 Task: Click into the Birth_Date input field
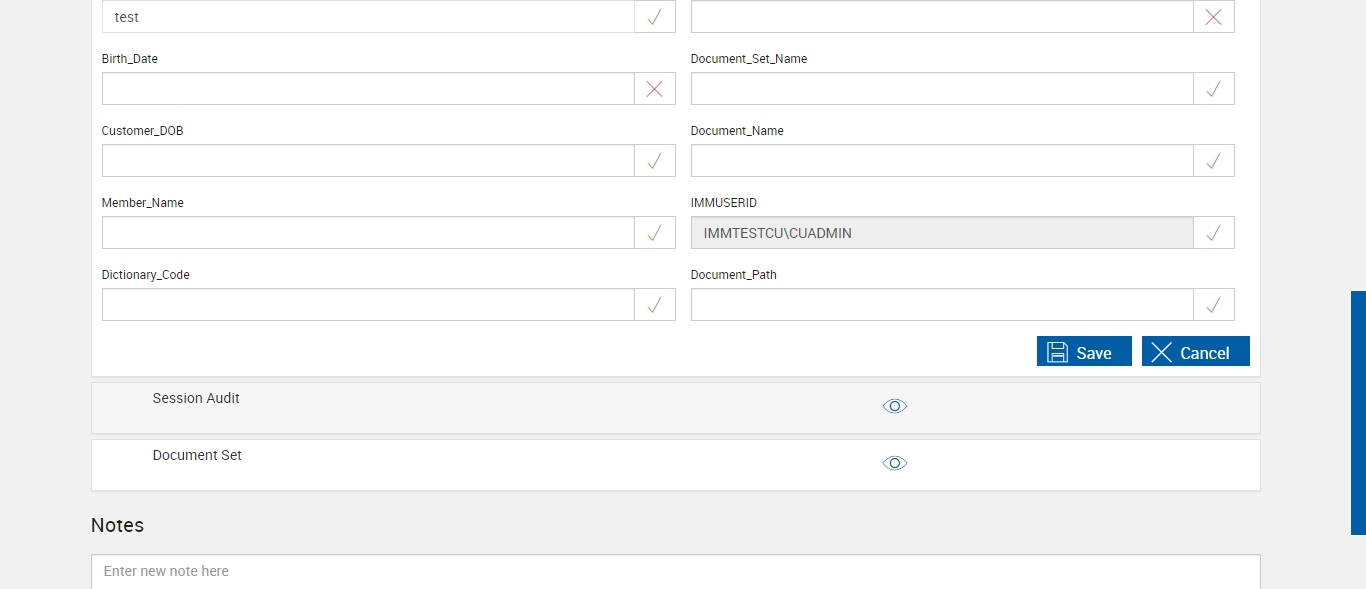click(x=368, y=89)
